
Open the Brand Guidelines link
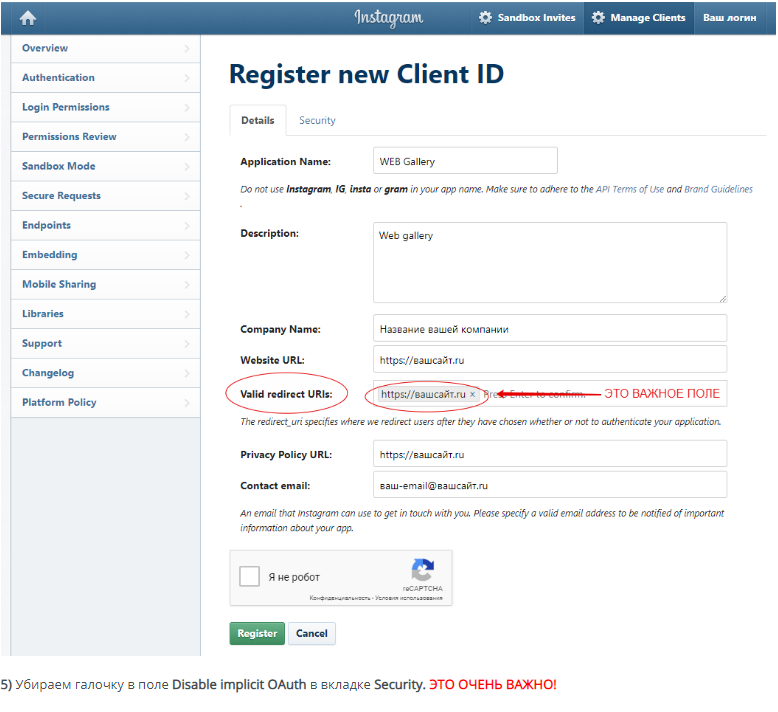pos(718,189)
